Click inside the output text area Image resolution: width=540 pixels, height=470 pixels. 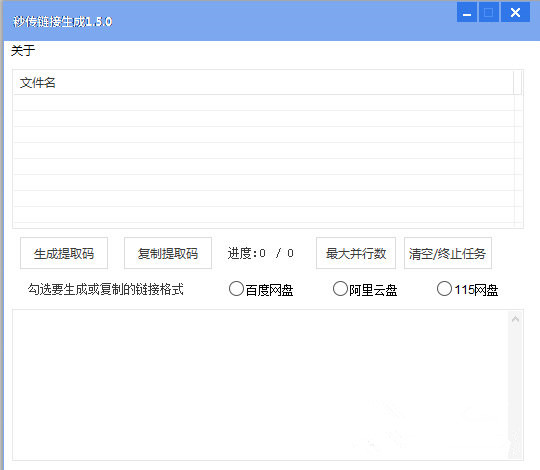coord(260,385)
